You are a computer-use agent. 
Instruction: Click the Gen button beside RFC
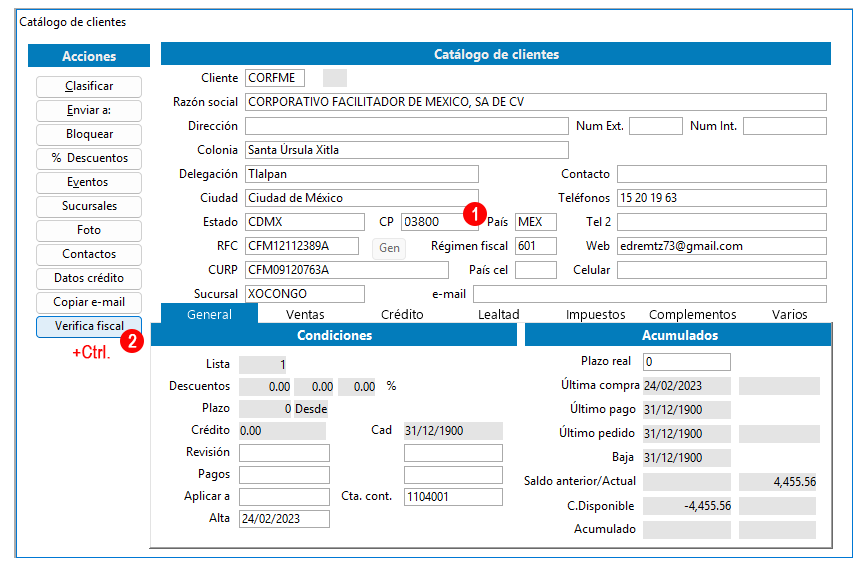click(x=389, y=248)
